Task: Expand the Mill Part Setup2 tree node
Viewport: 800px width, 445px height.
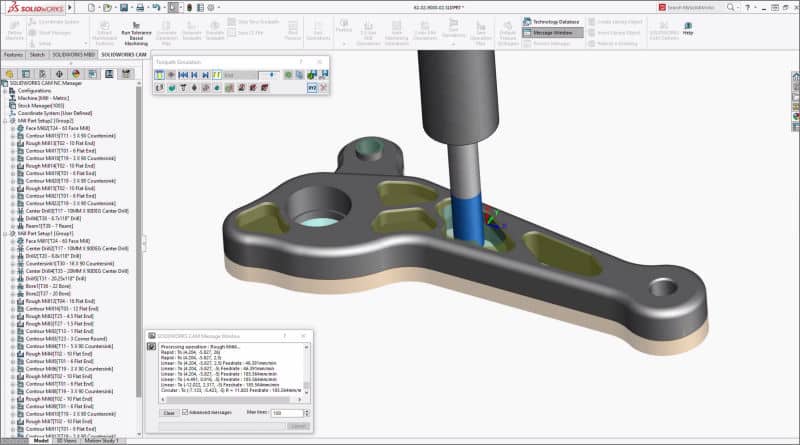Action: click(6, 120)
